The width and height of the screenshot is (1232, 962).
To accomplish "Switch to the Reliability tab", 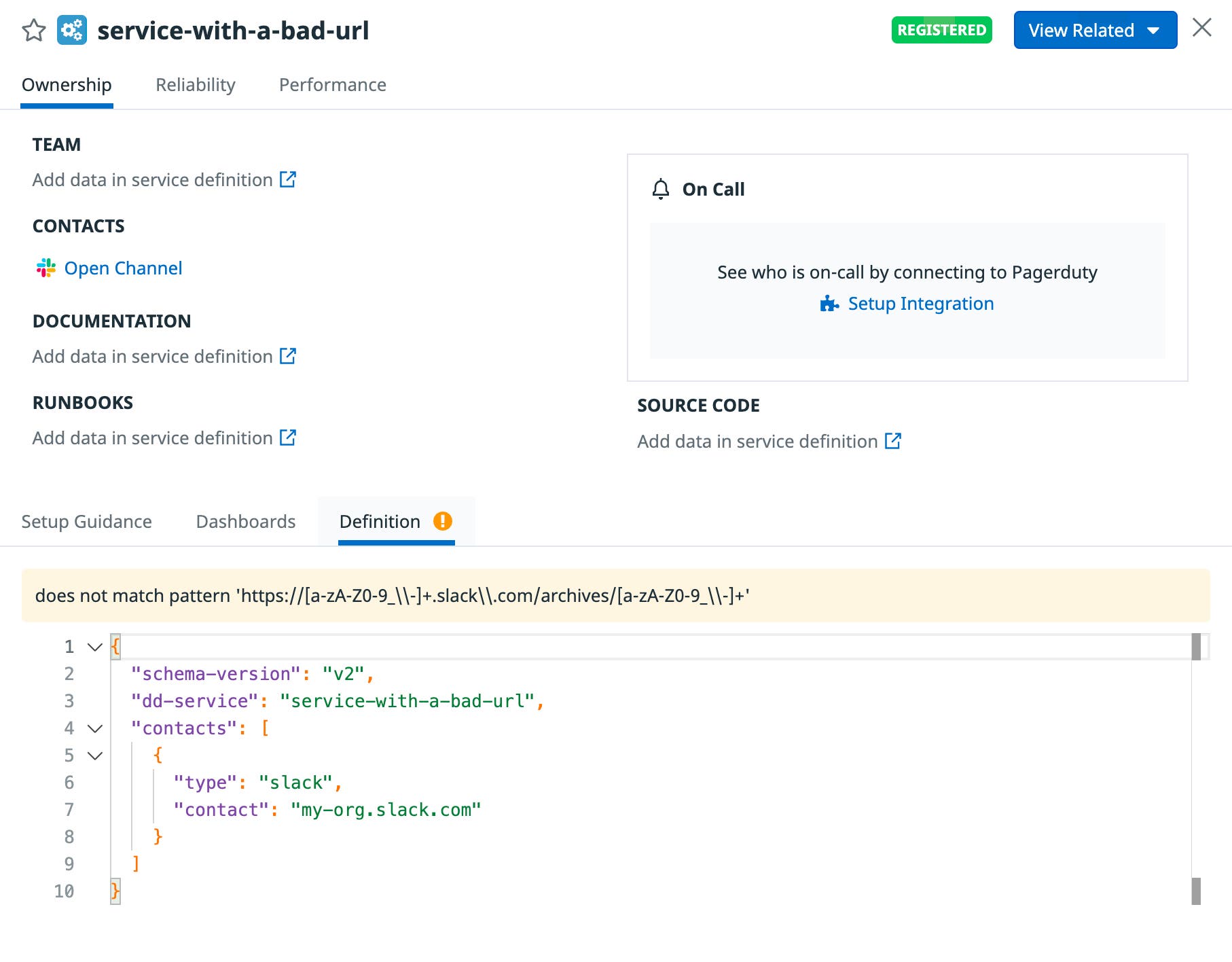I will [x=196, y=84].
